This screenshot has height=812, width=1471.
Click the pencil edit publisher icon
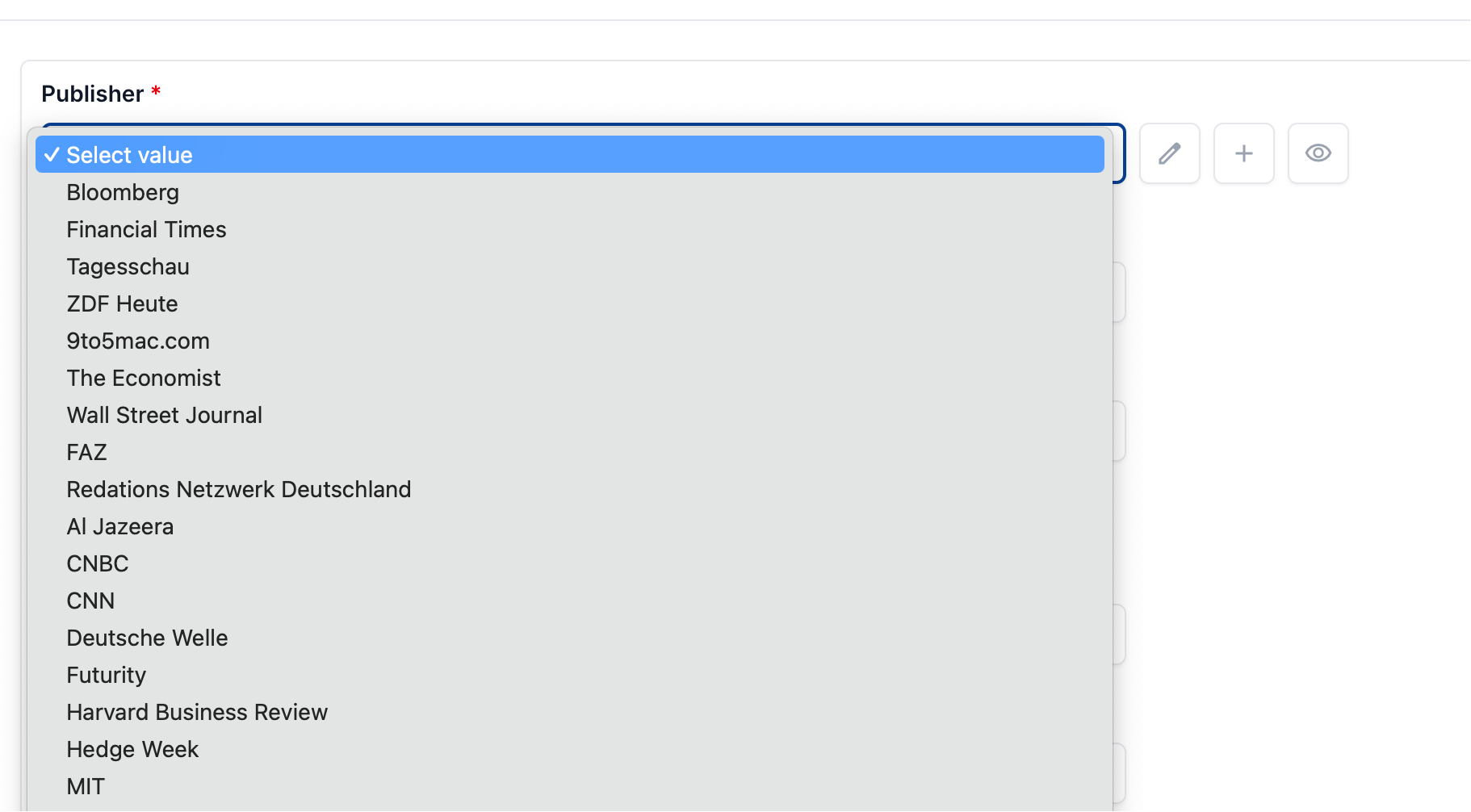tap(1169, 153)
